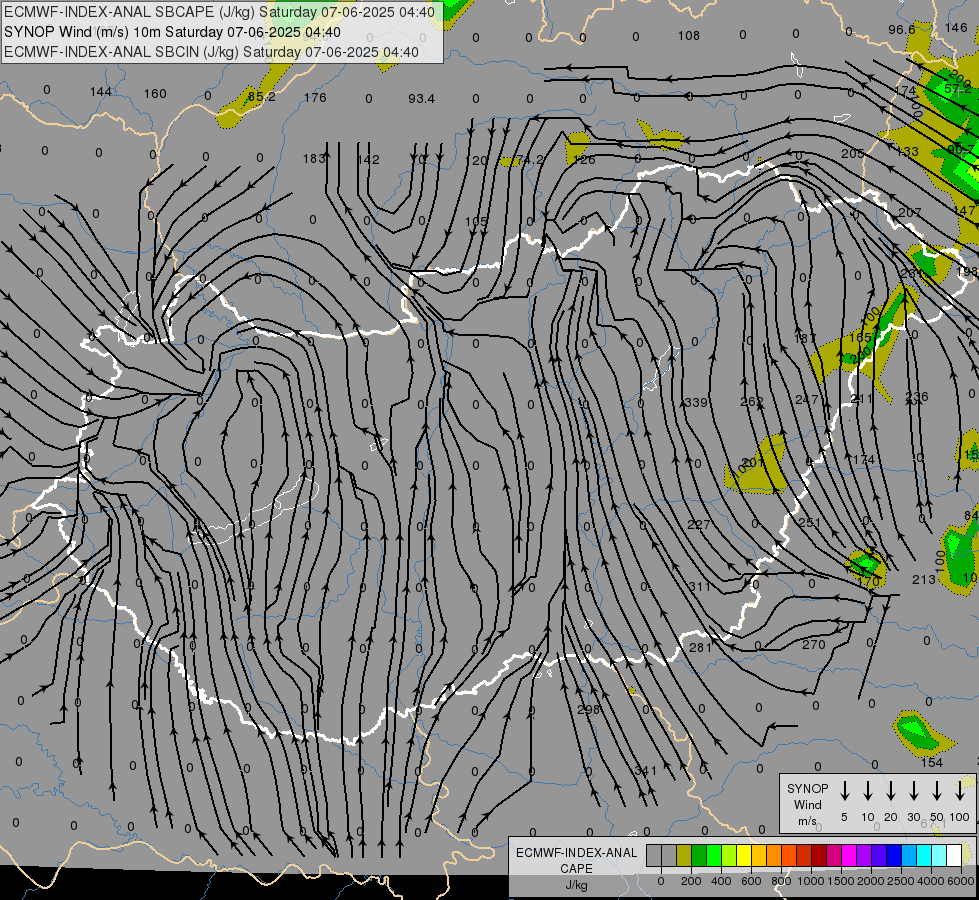979x900 pixels.
Task: Click the map value 341
Action: 646,770
